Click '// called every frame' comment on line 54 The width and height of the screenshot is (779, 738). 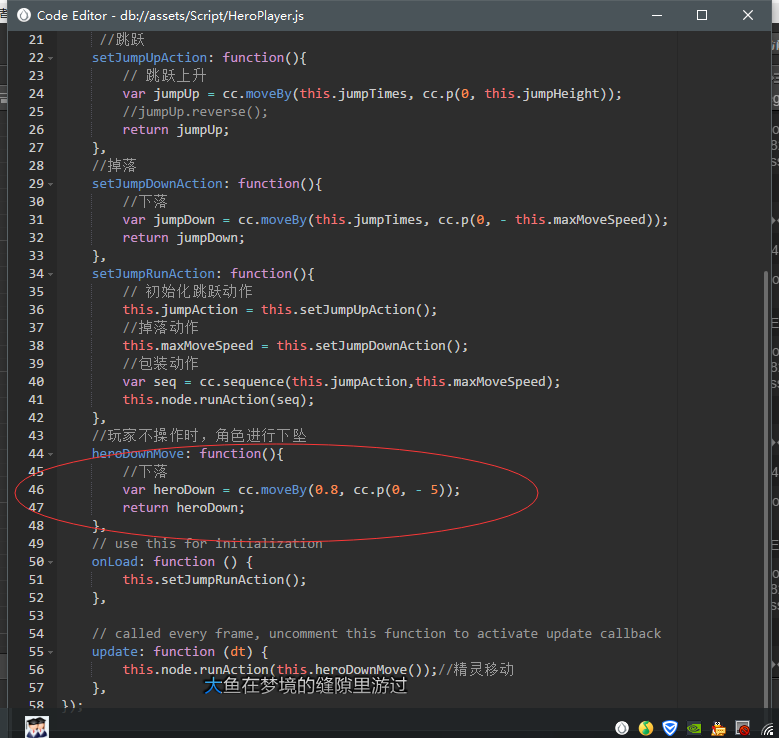[176, 634]
